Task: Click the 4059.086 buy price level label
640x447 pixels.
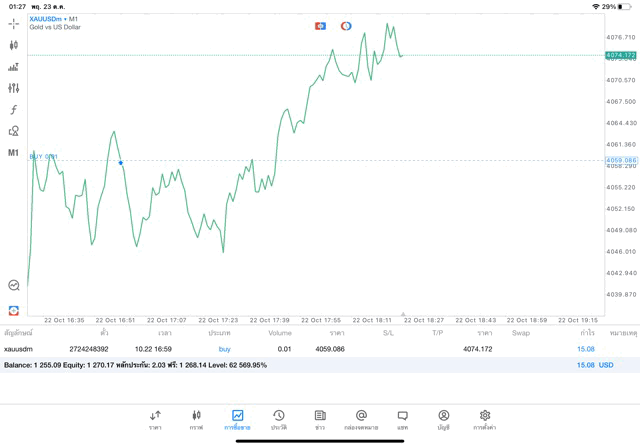Action: pos(621,160)
